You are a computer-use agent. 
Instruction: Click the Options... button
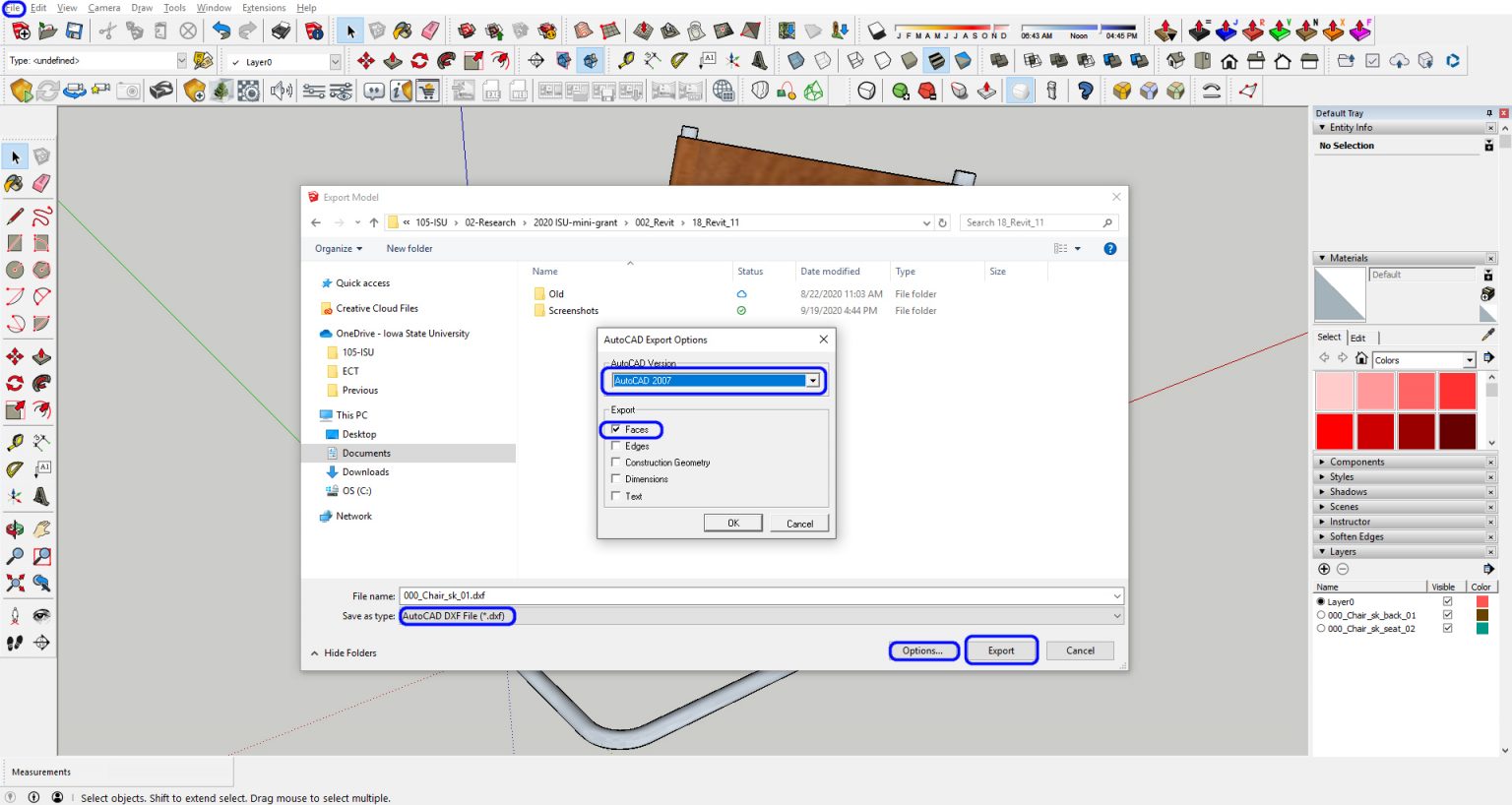[923, 650]
